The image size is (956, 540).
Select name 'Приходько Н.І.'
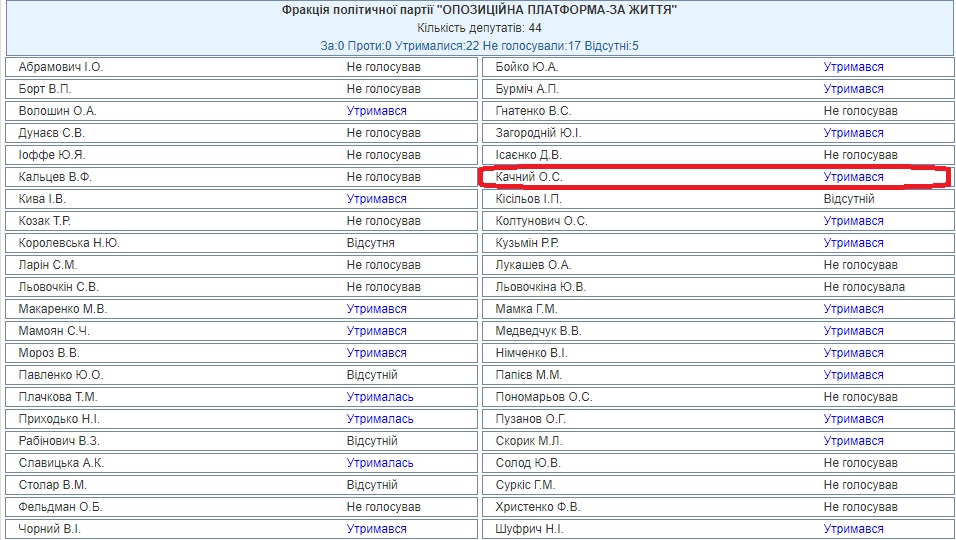[59, 419]
